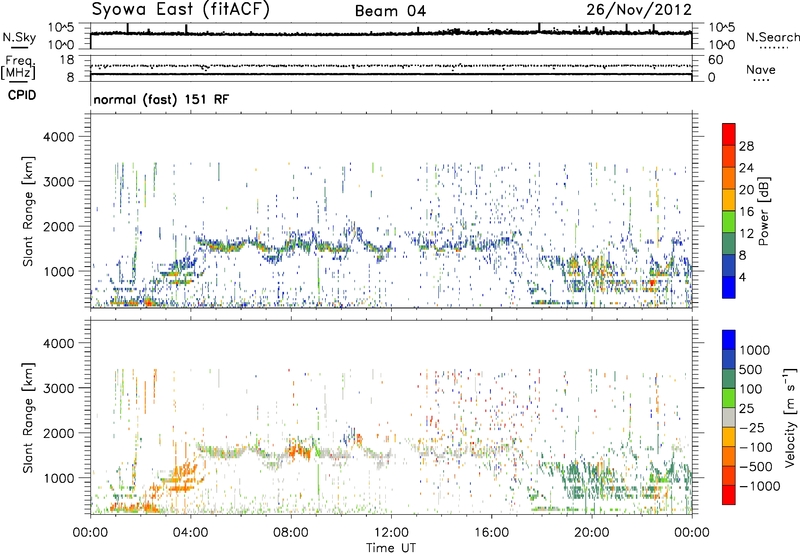The height and width of the screenshot is (554, 800).
Task: Click the 100 tick on velocity scale
Action: click(751, 389)
